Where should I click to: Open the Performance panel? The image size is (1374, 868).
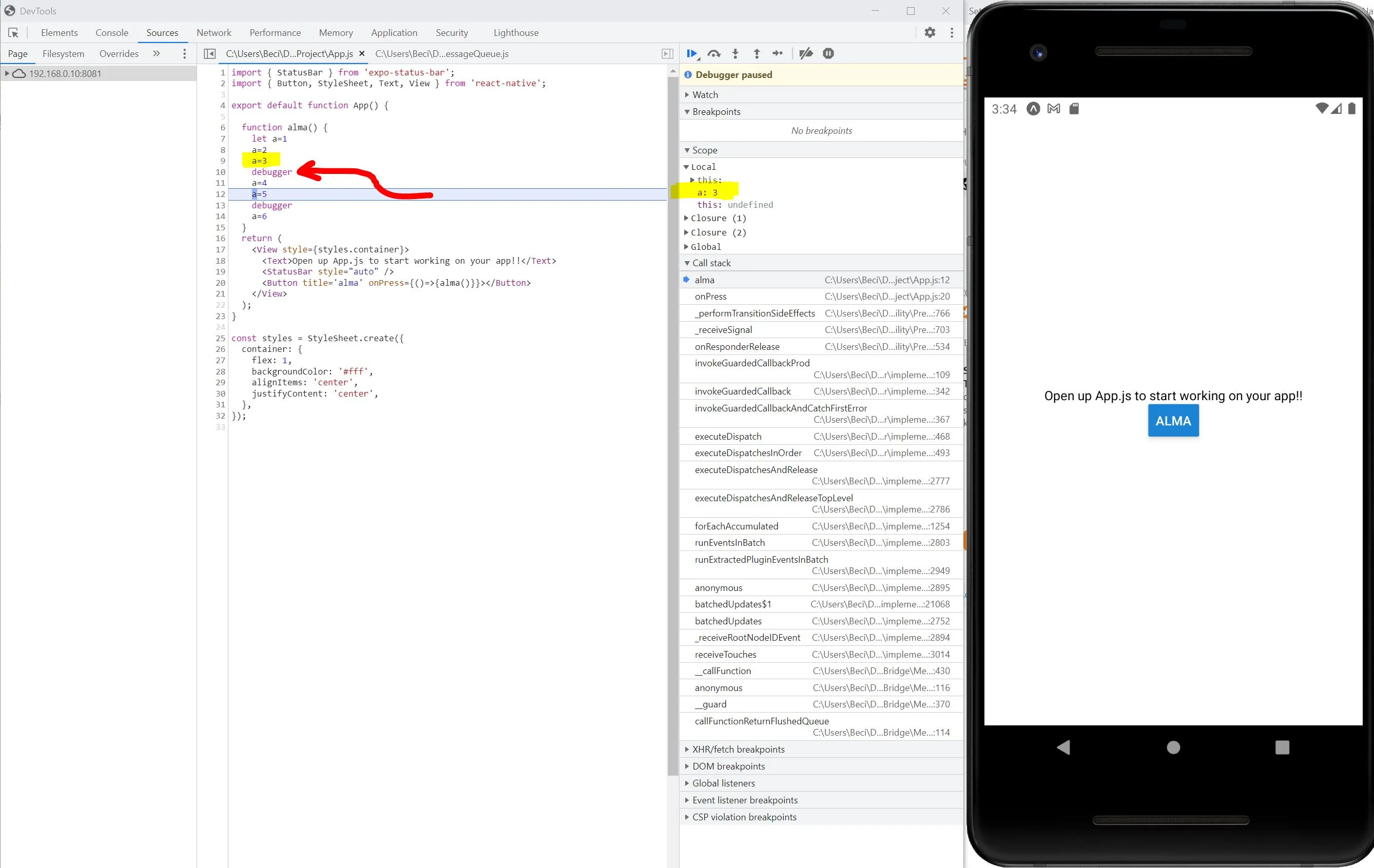275,32
